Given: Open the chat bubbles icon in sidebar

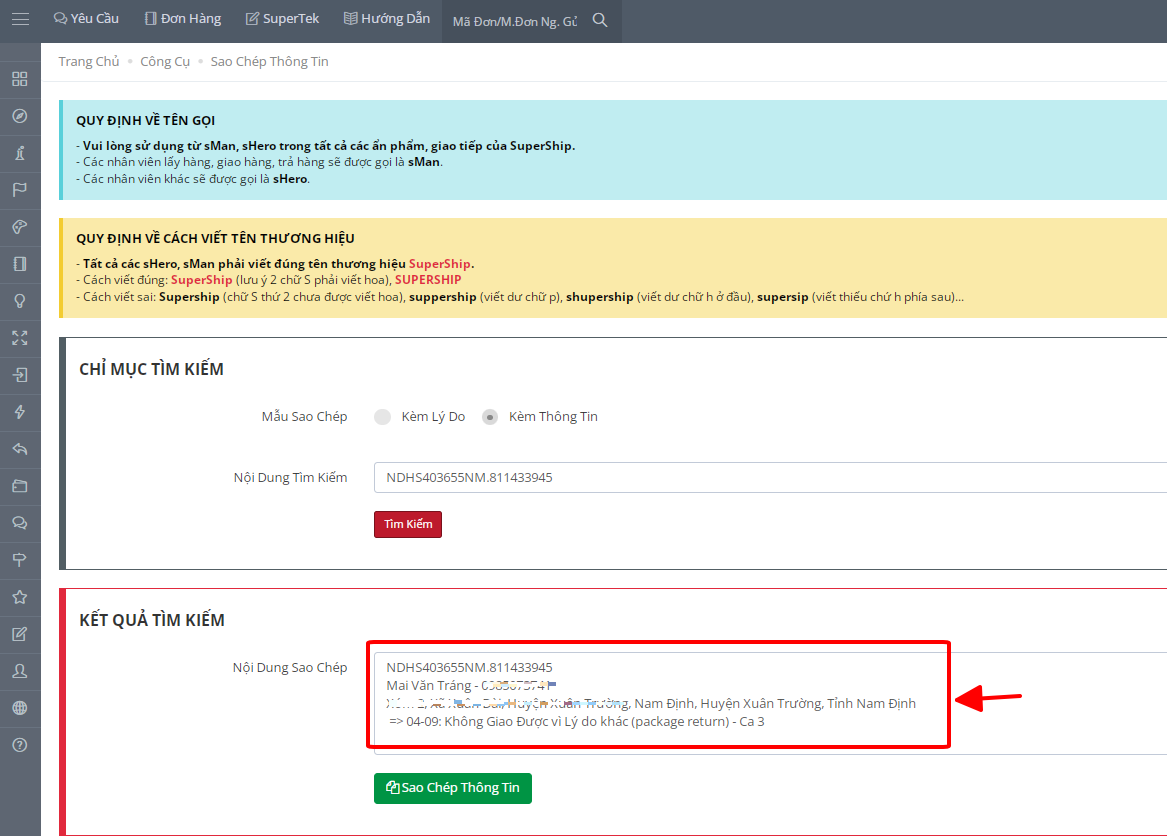Looking at the screenshot, I should click(20, 523).
